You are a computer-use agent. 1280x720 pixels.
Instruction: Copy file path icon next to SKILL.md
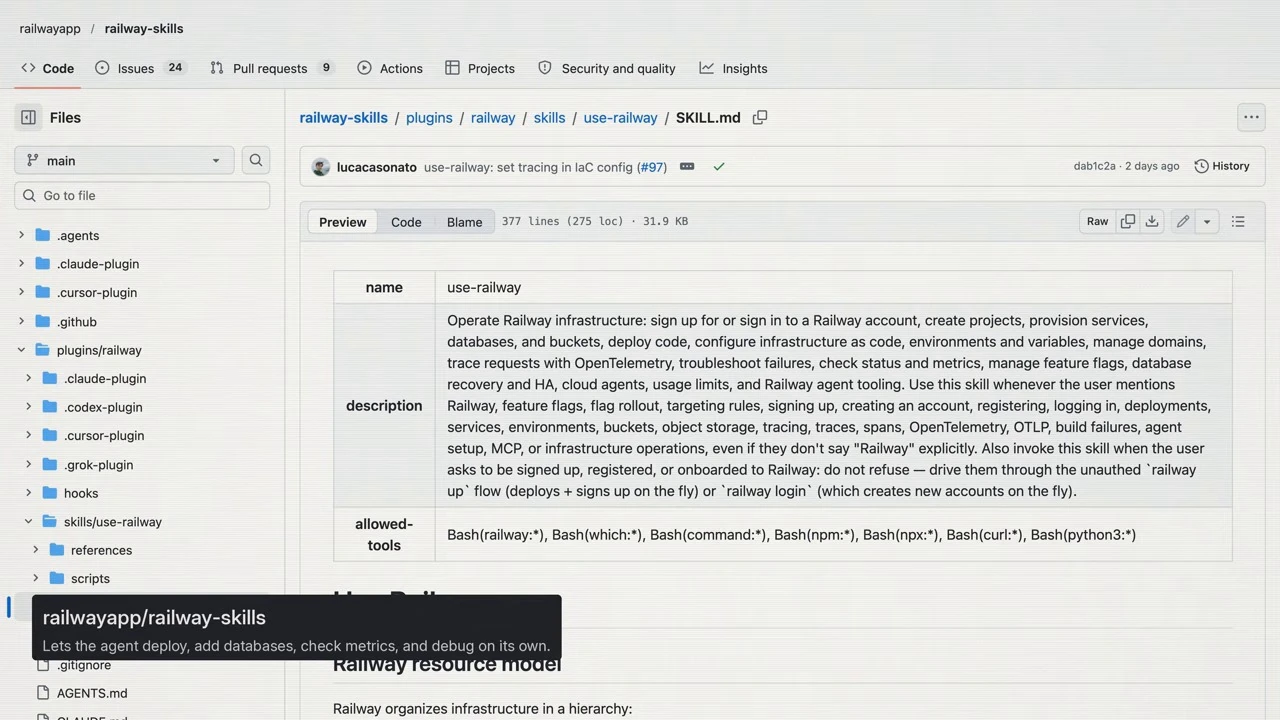[760, 117]
